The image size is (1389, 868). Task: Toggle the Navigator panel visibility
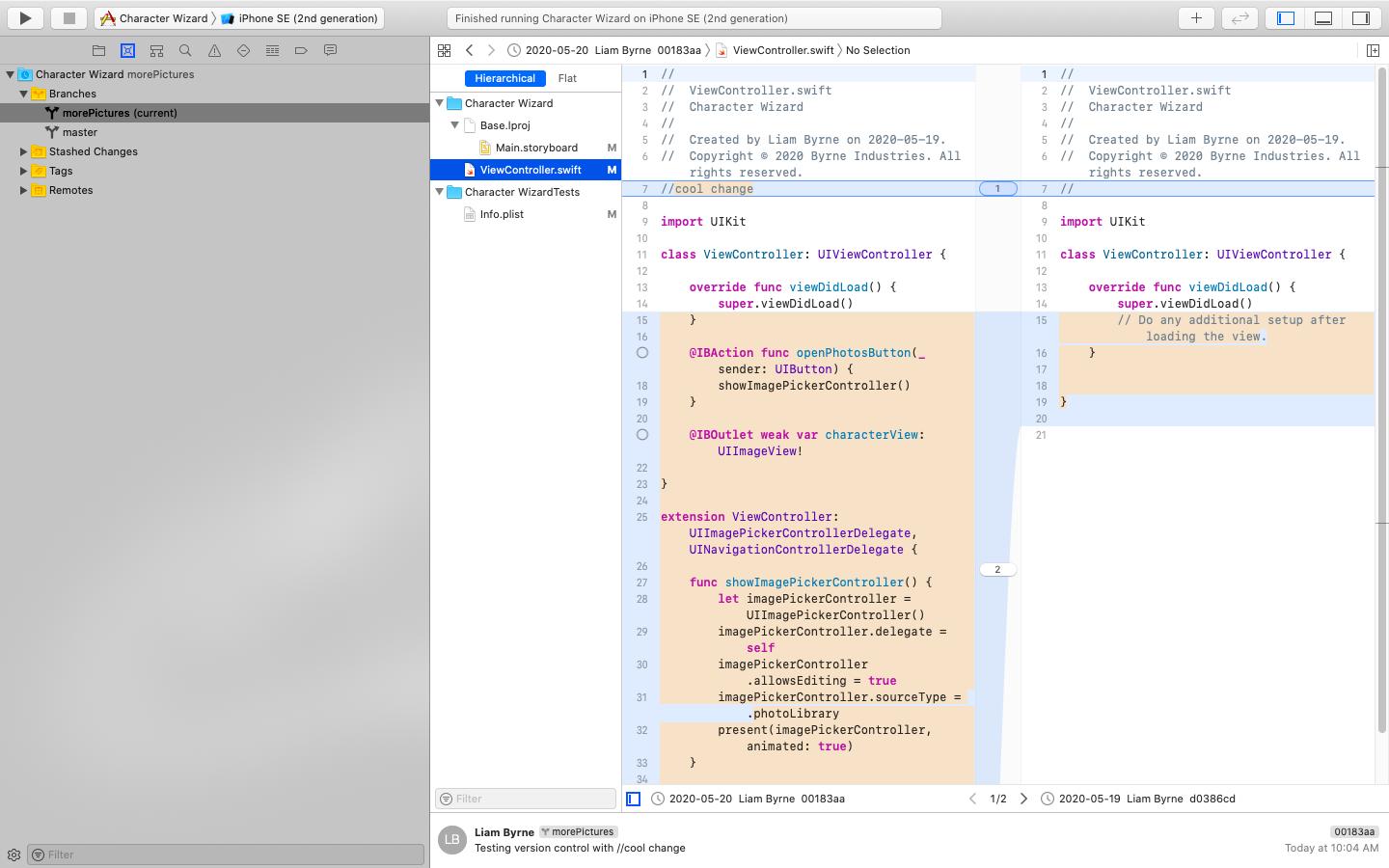pyautogui.click(x=1286, y=17)
